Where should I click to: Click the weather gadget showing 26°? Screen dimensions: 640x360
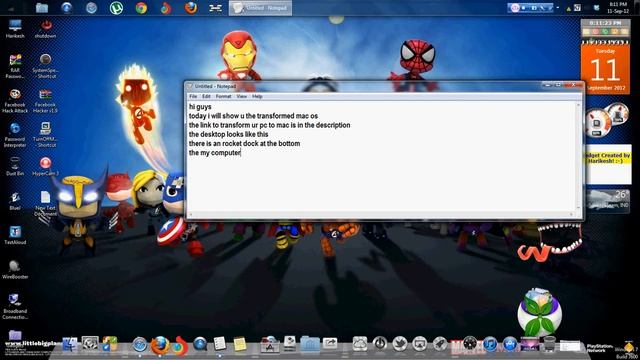[x=608, y=201]
